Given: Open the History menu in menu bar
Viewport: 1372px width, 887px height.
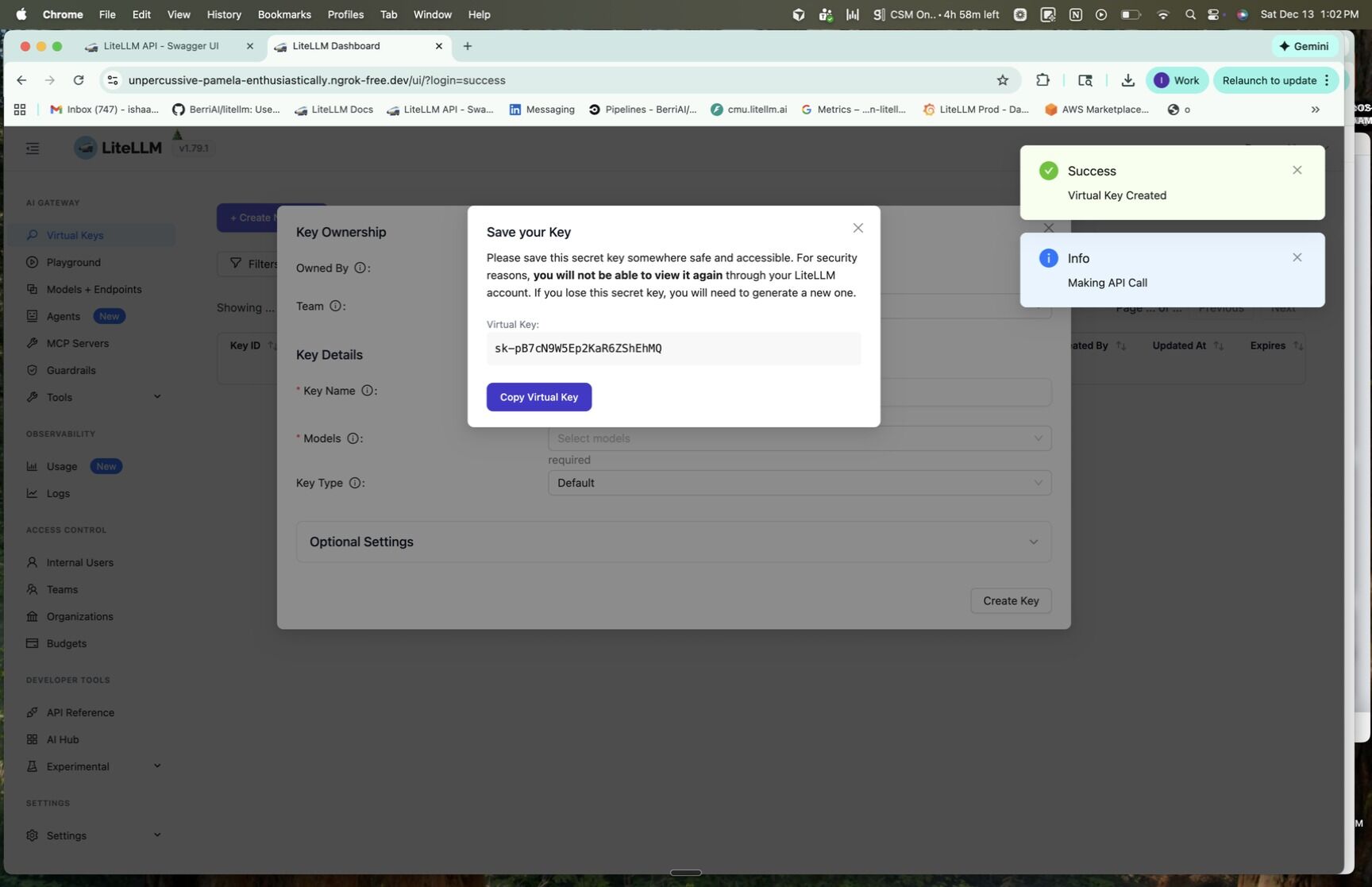Looking at the screenshot, I should coord(224,14).
